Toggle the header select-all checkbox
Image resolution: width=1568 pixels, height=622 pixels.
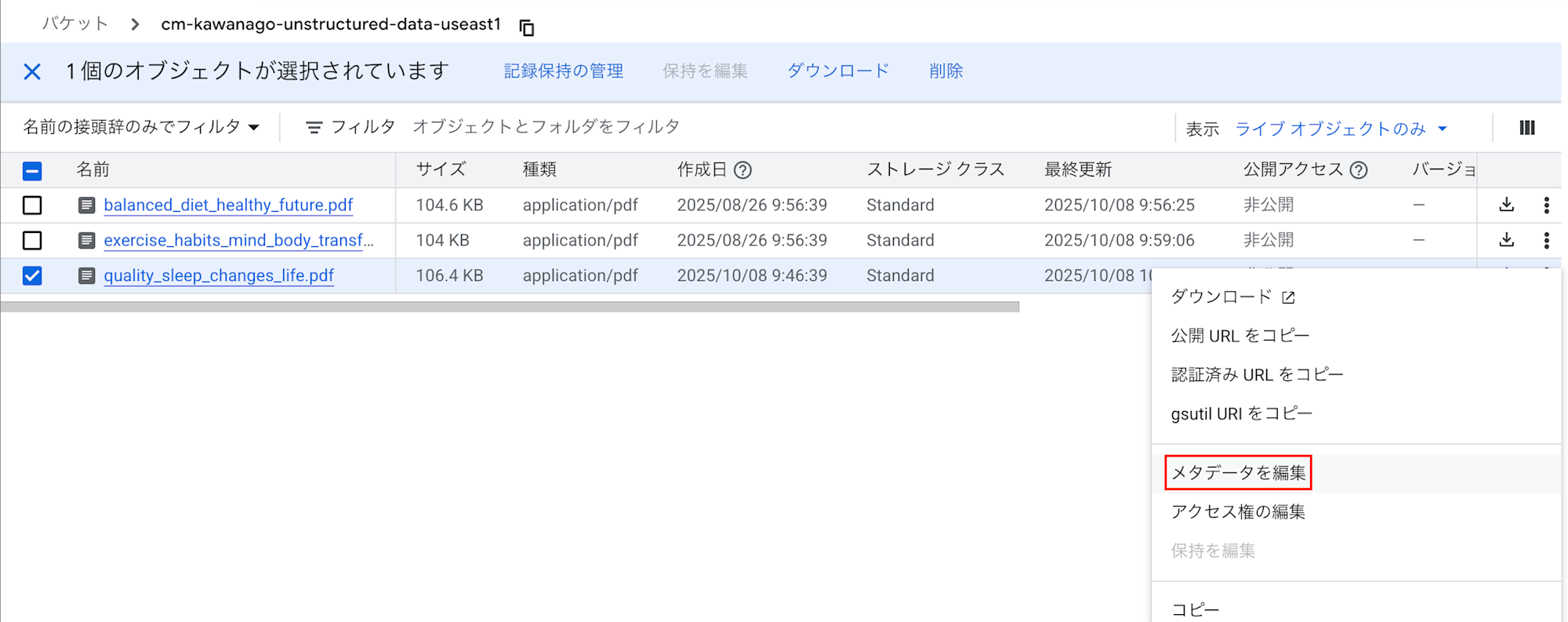pyautogui.click(x=32, y=170)
